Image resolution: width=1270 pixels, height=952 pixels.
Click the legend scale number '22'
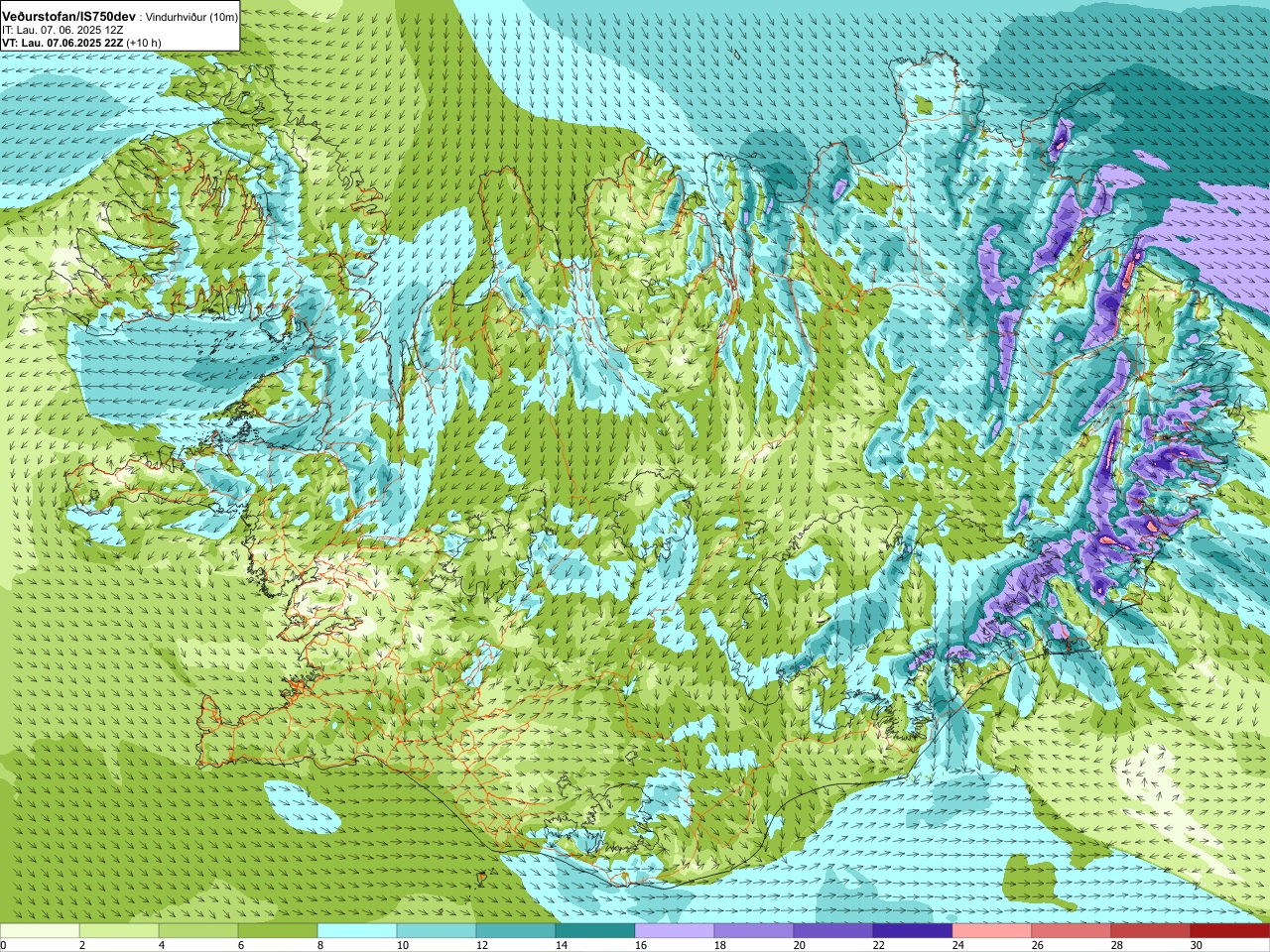coord(878,945)
